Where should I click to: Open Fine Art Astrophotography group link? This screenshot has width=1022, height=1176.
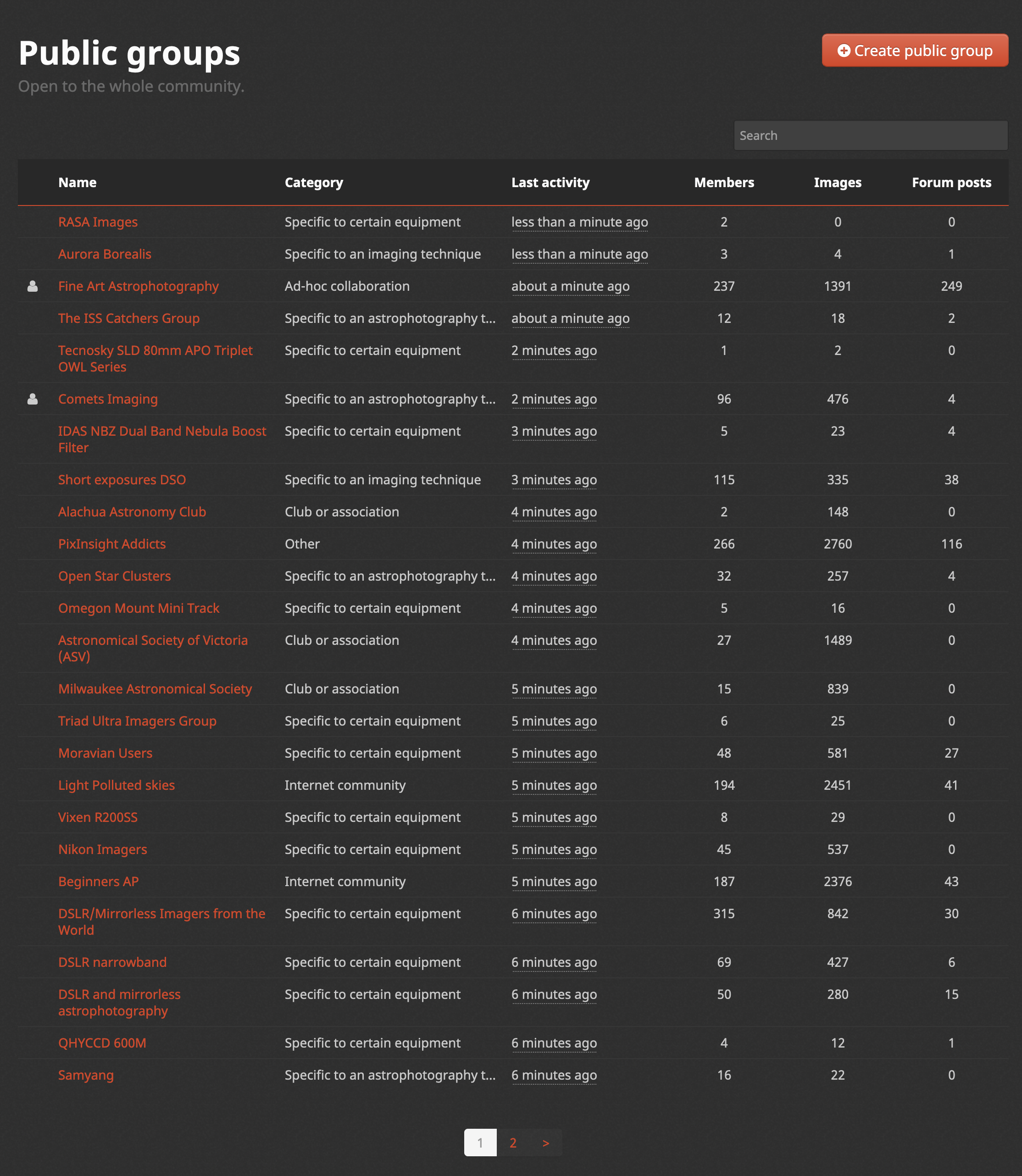pos(139,286)
